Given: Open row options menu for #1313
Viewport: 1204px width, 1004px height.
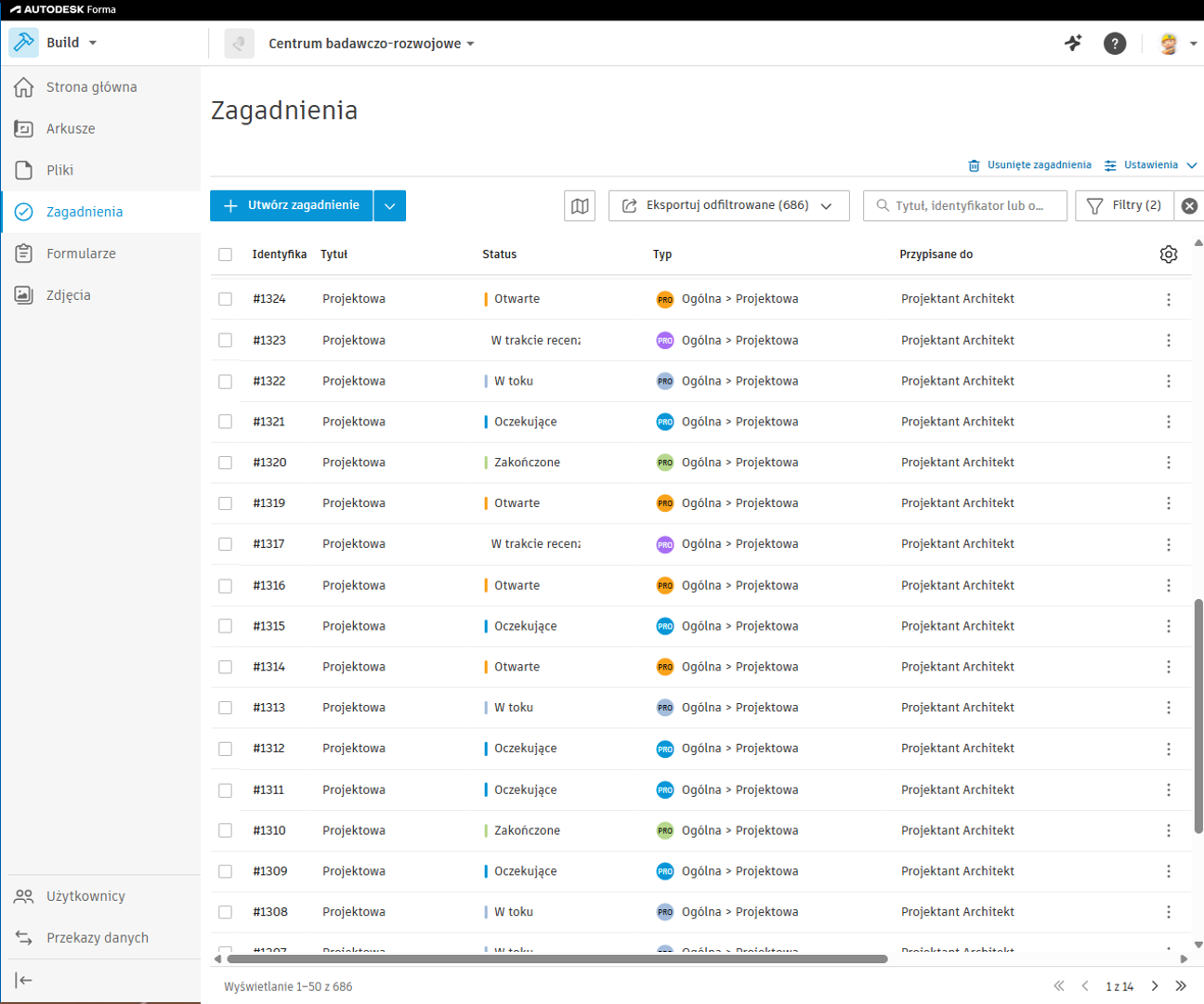Looking at the screenshot, I should 1169,708.
